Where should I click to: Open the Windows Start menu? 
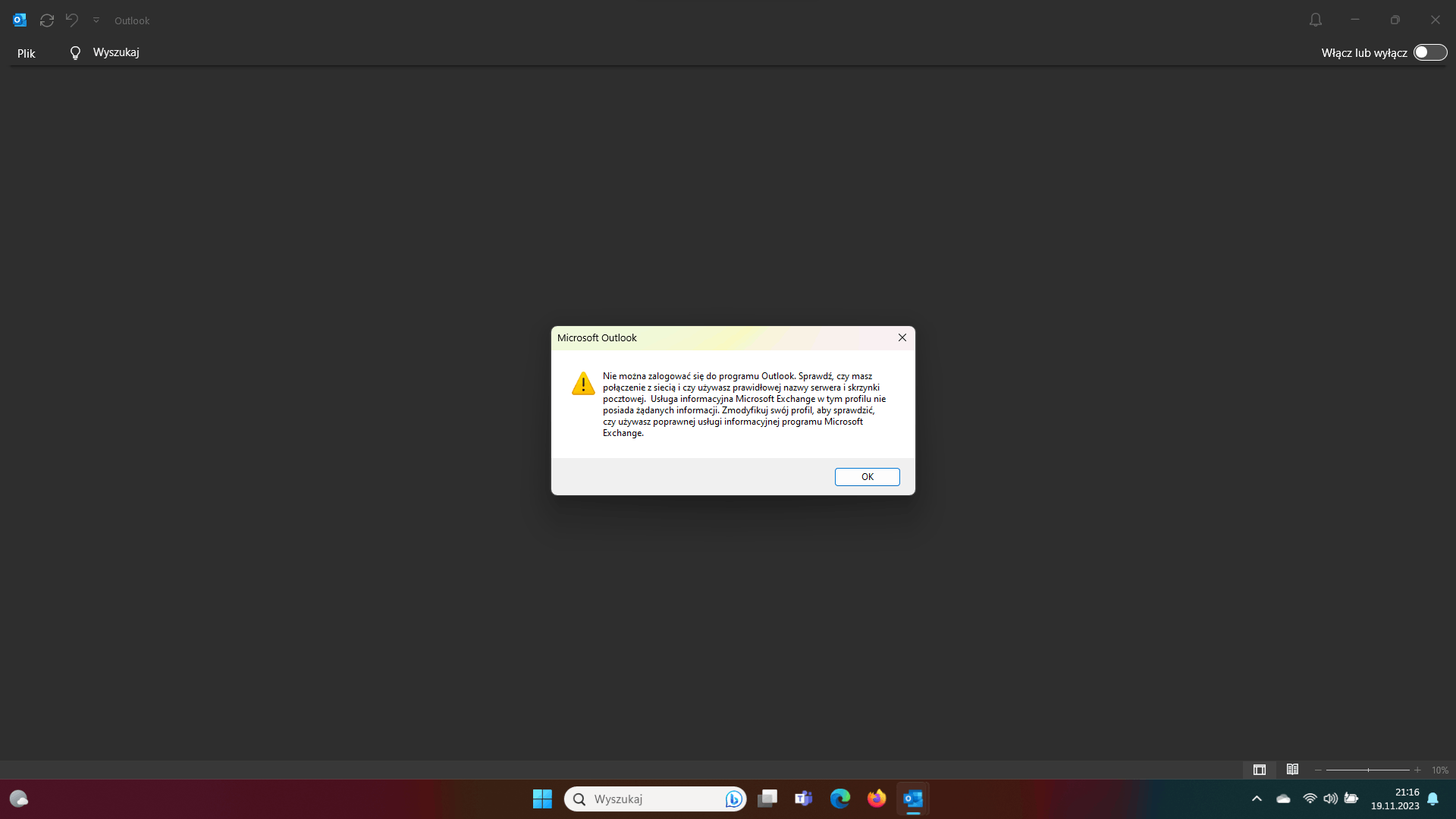(x=542, y=799)
